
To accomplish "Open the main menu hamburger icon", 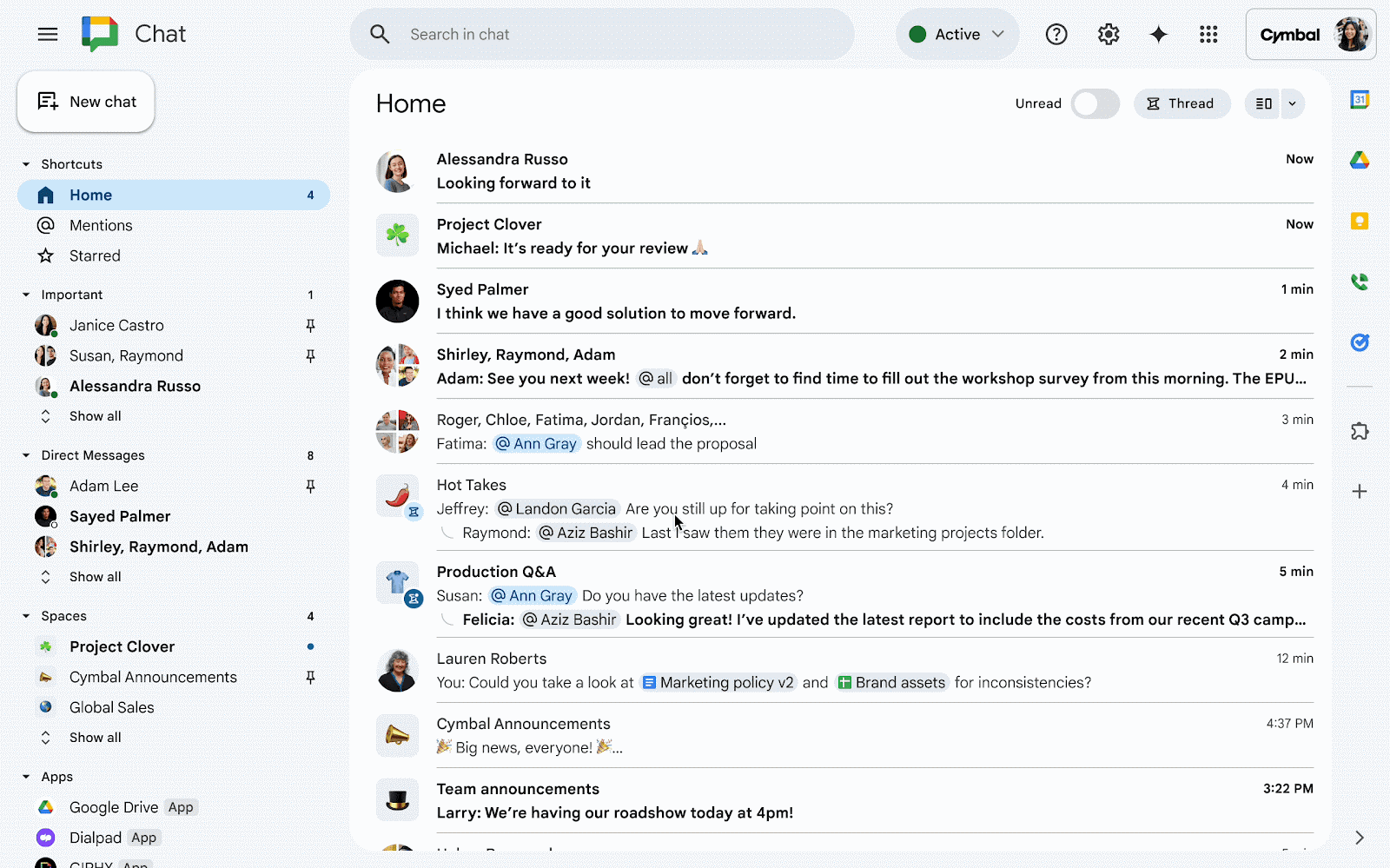I will pos(48,34).
